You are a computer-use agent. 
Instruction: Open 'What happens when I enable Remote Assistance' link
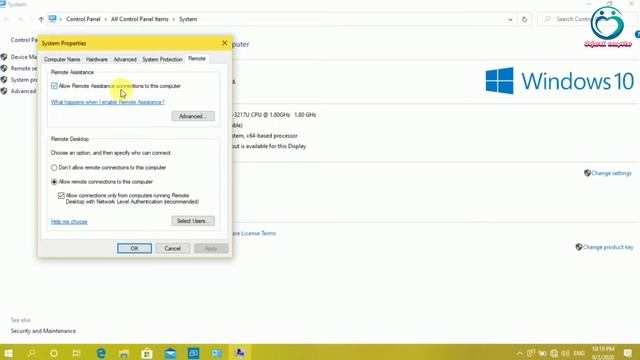pyautogui.click(x=108, y=102)
